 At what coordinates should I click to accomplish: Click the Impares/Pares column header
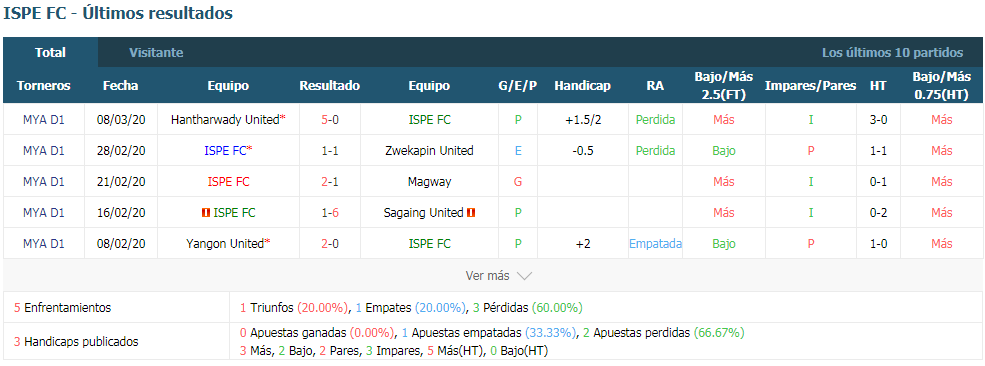tap(810, 86)
